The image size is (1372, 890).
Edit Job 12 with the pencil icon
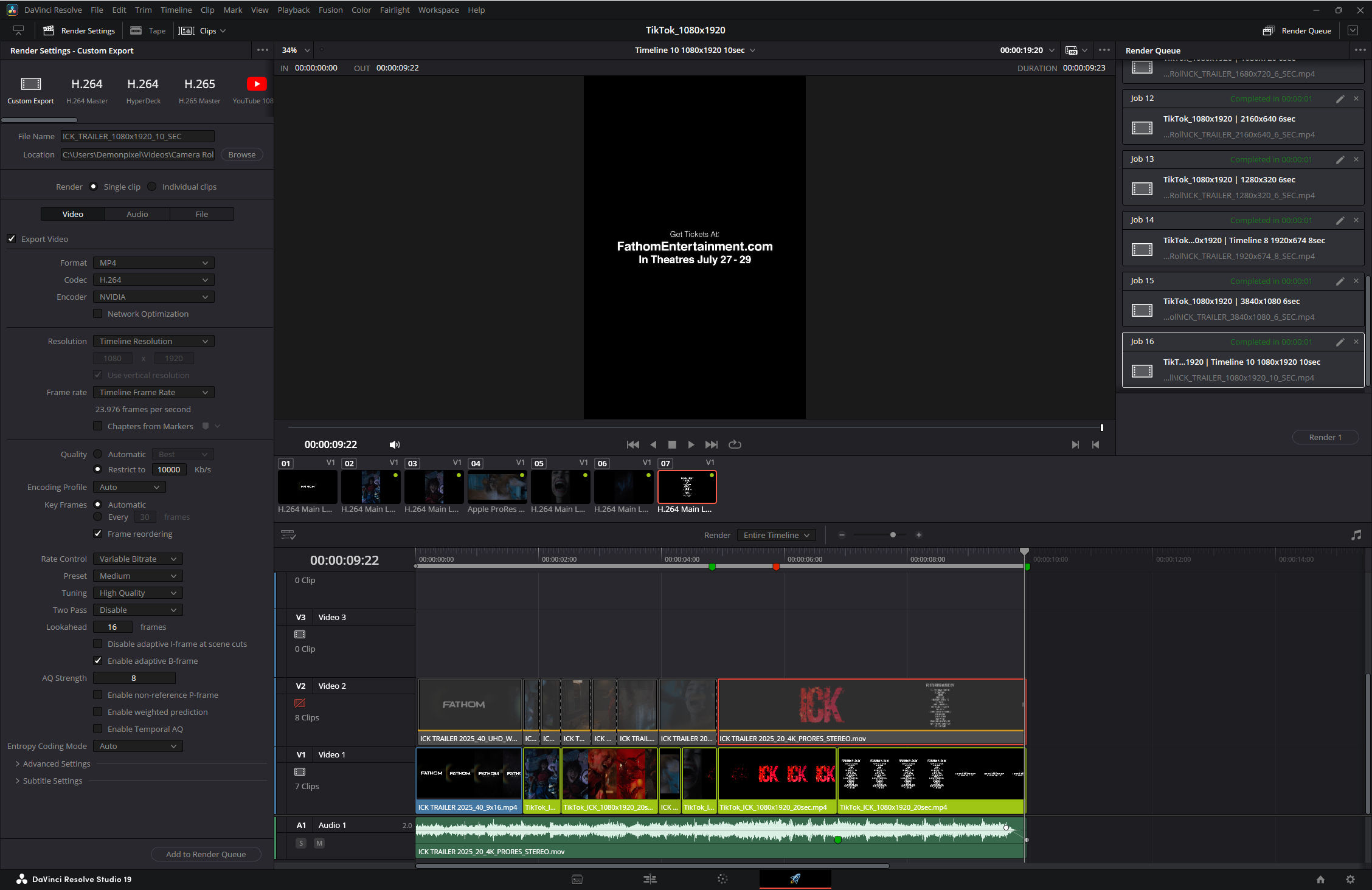coord(1340,98)
